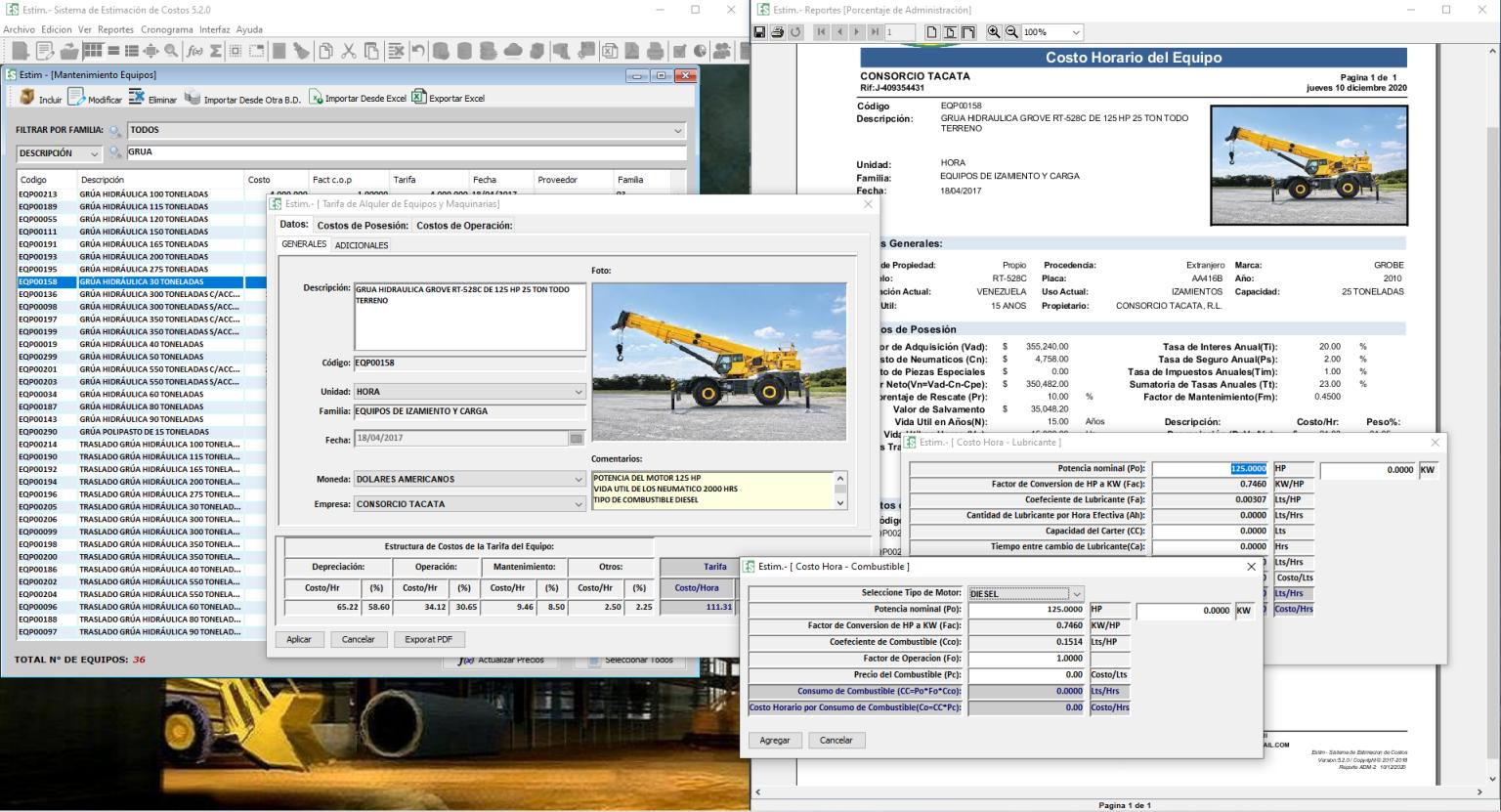Click the save icon in the report viewer
Image resolution: width=1501 pixels, height=812 pixels.
click(x=760, y=31)
